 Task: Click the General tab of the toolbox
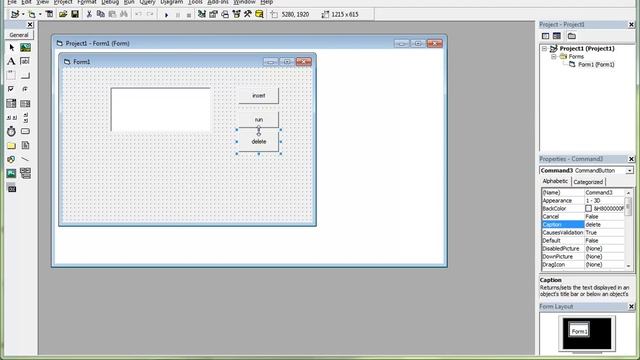[x=19, y=35]
